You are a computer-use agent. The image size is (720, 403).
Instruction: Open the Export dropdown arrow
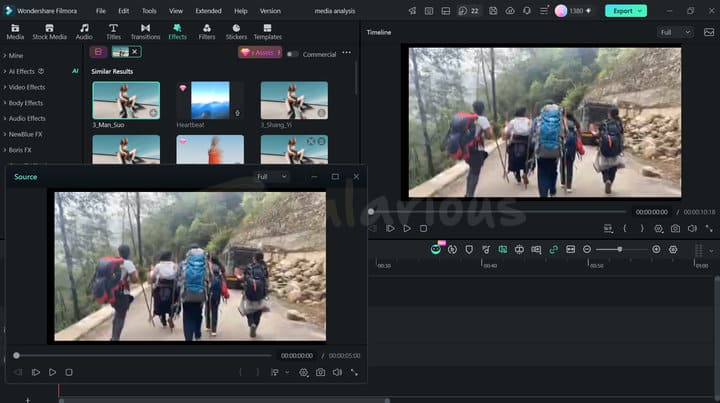pyautogui.click(x=640, y=11)
